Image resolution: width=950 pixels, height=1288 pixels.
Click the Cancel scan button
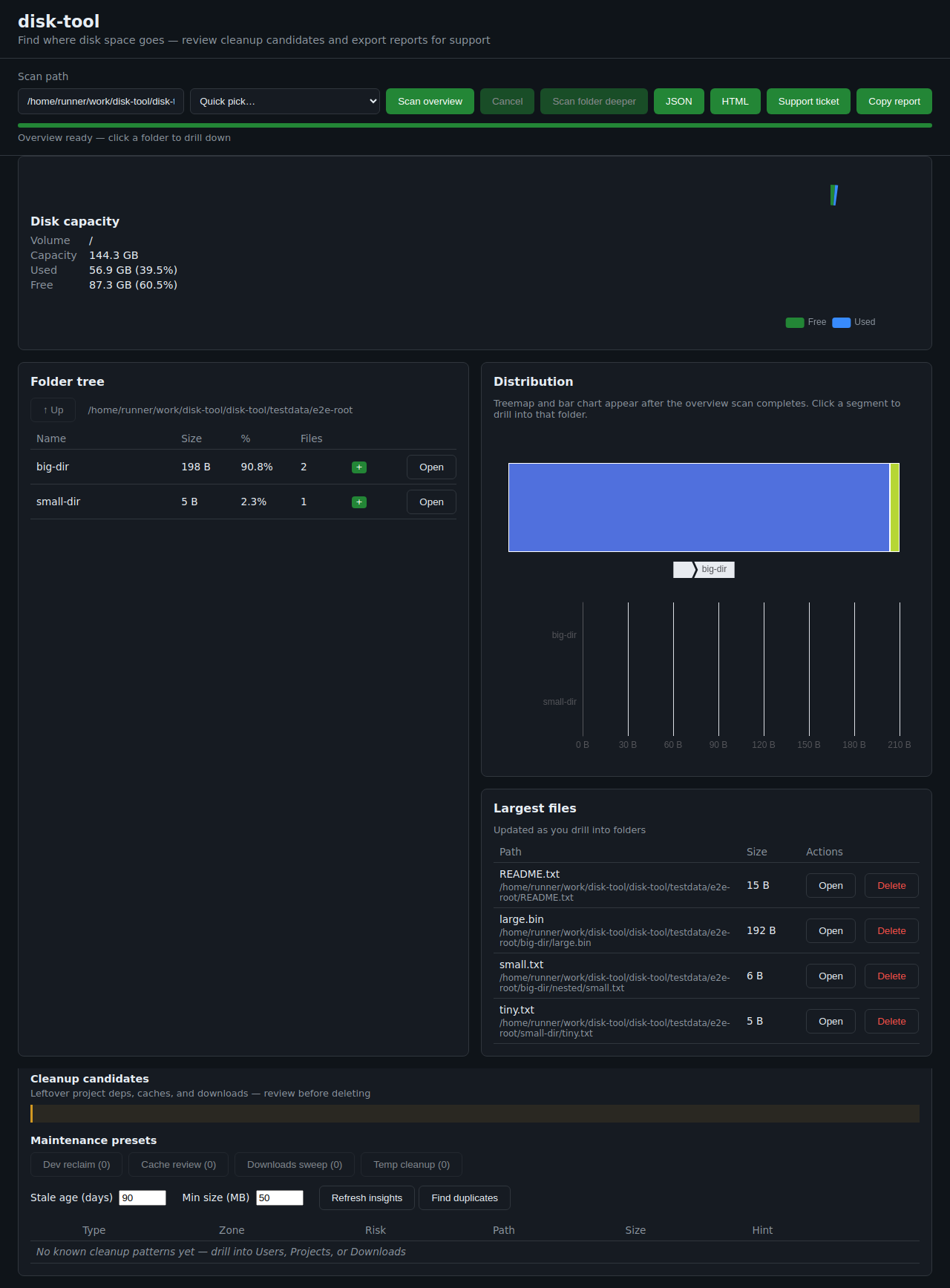(508, 102)
